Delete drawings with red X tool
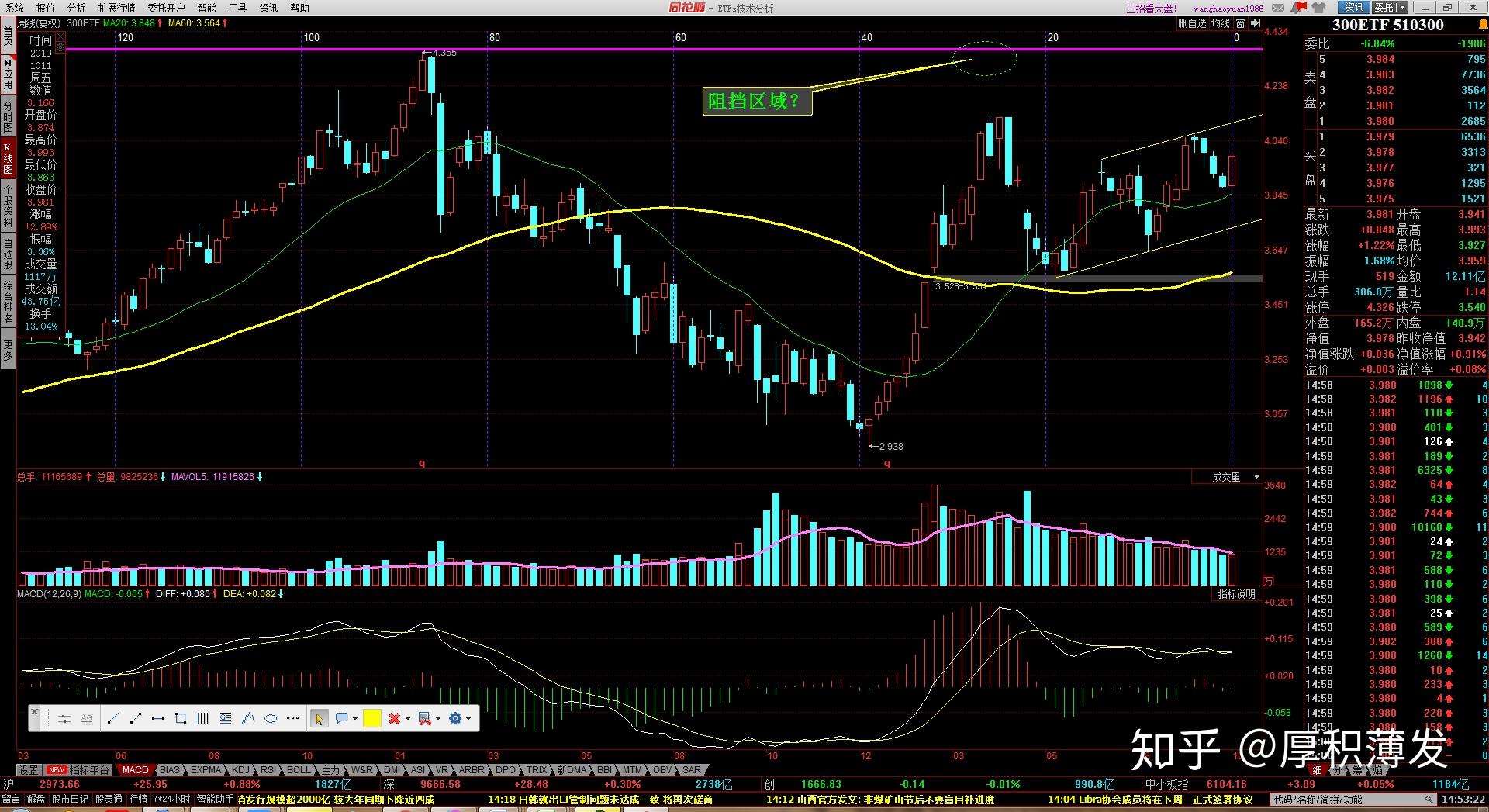The width and height of the screenshot is (1489, 812). click(x=394, y=719)
